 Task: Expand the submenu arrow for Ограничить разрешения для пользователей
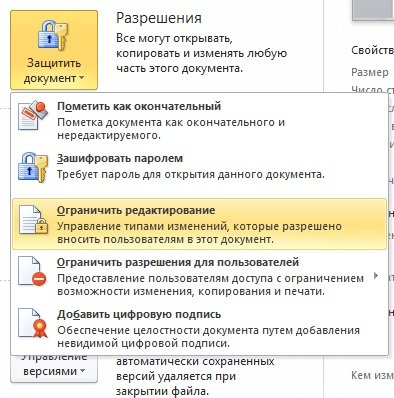click(376, 276)
